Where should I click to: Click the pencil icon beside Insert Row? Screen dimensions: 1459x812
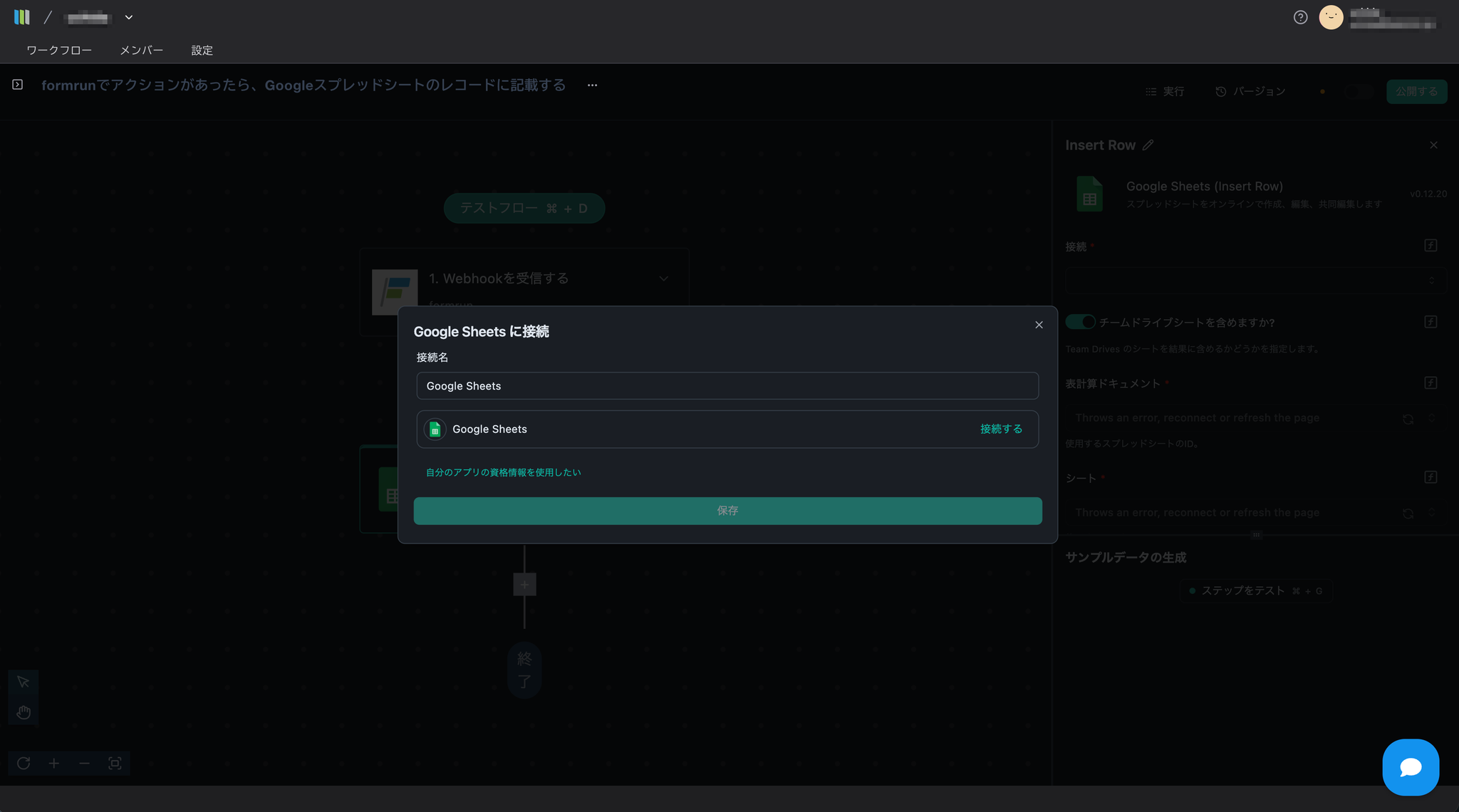(1148, 145)
